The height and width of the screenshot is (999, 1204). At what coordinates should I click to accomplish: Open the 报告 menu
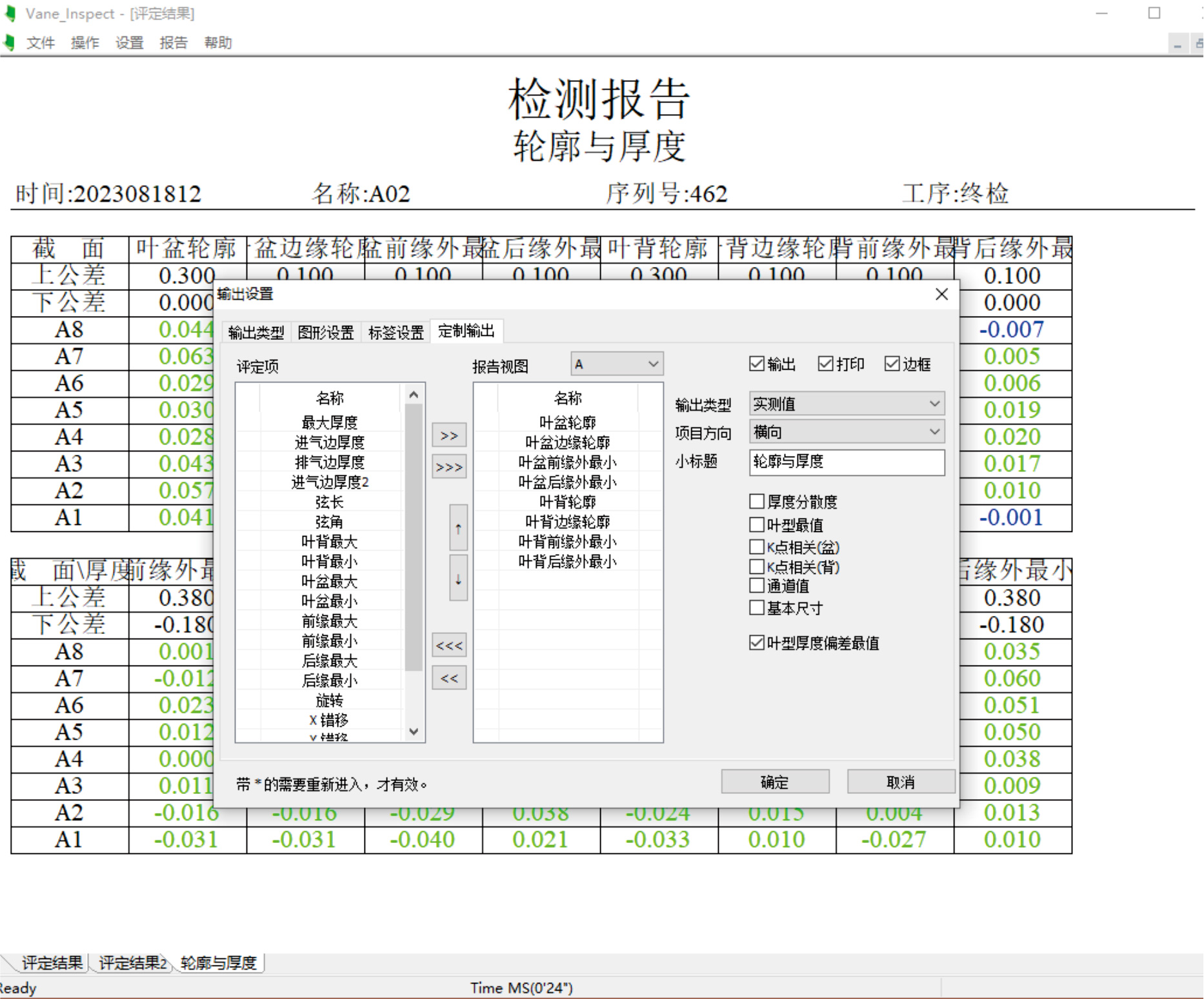click(x=173, y=43)
